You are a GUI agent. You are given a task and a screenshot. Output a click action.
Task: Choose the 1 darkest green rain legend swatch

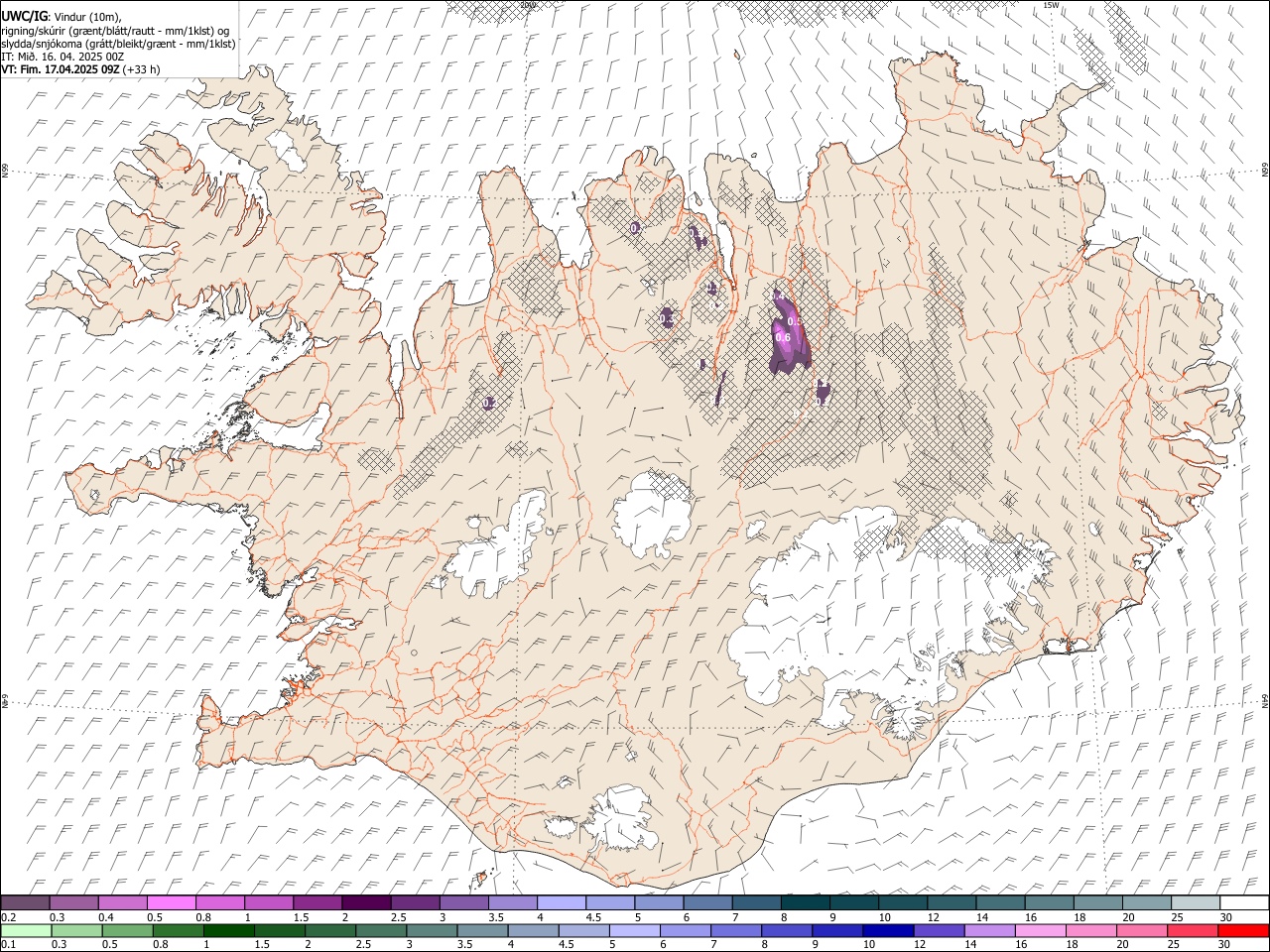(228, 930)
